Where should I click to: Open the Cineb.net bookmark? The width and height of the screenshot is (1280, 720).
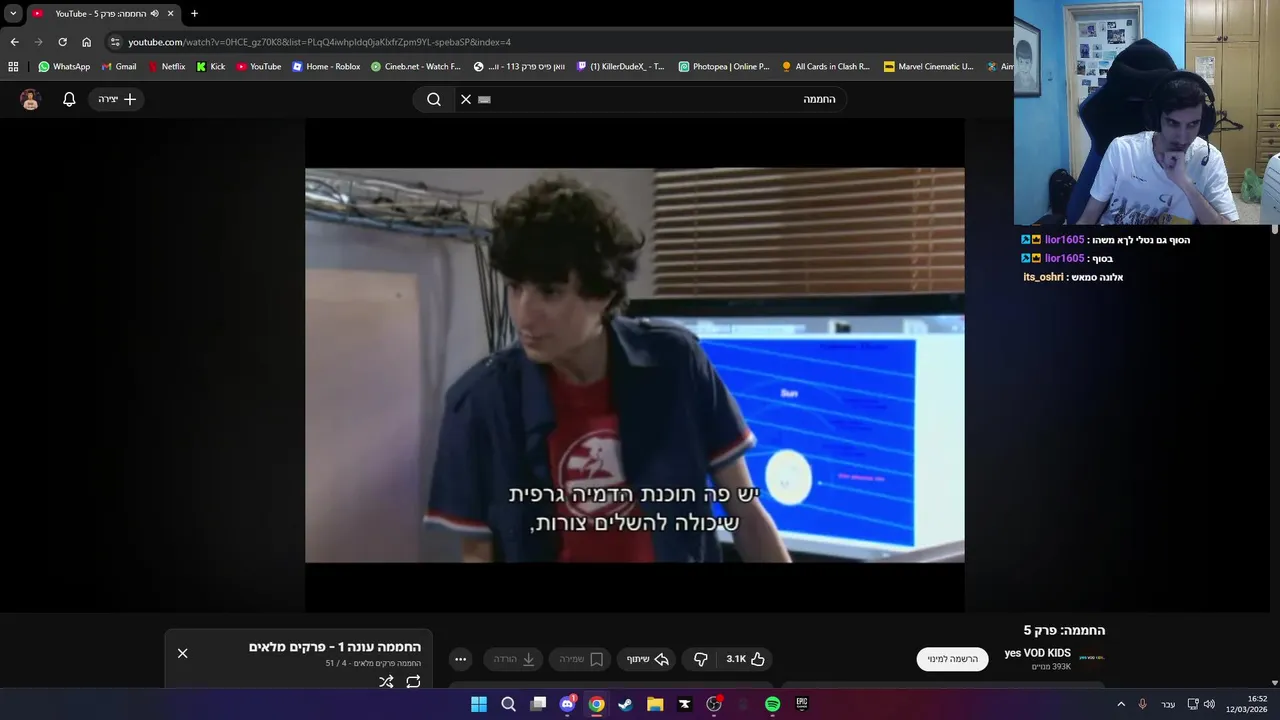pos(416,67)
